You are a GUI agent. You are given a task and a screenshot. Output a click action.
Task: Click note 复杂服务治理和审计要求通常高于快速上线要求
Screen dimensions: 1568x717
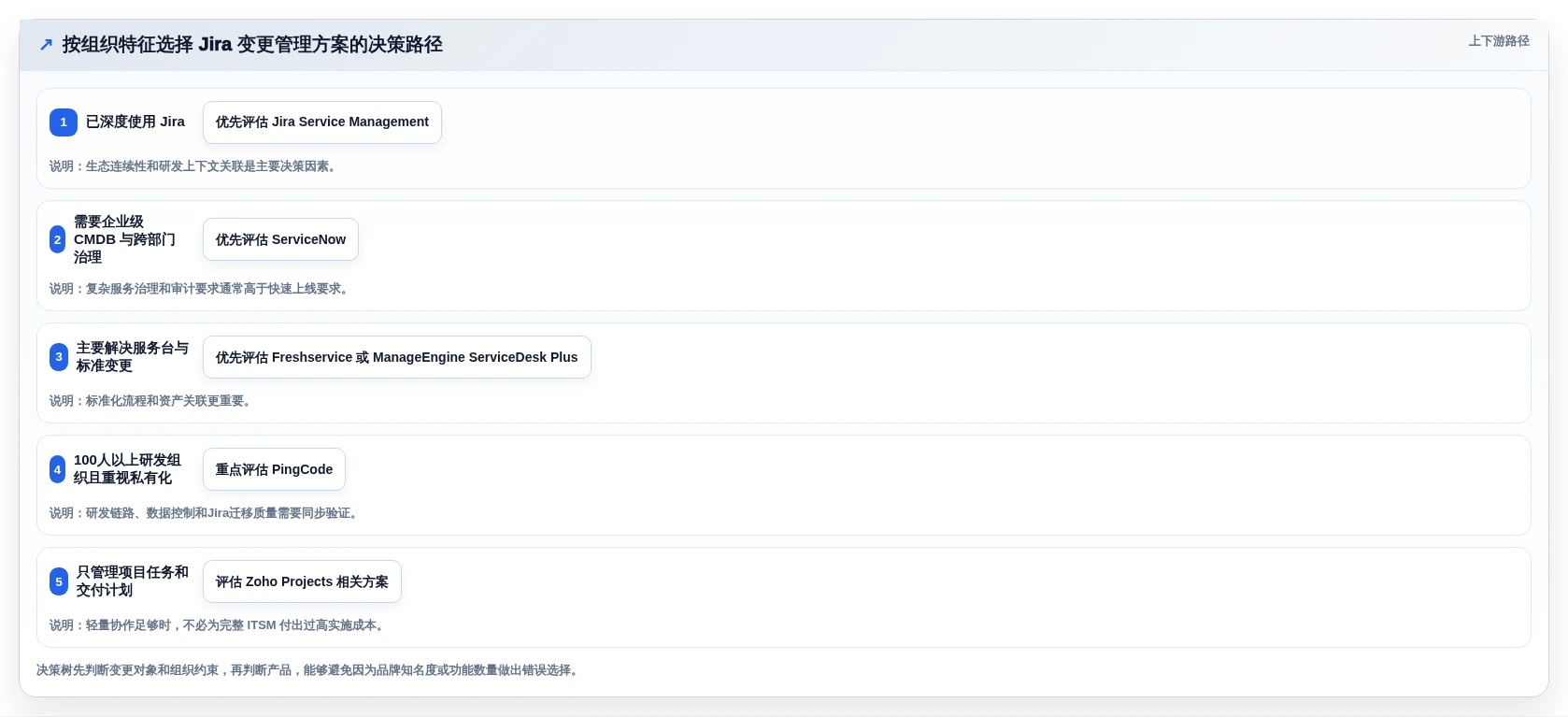[x=201, y=289]
